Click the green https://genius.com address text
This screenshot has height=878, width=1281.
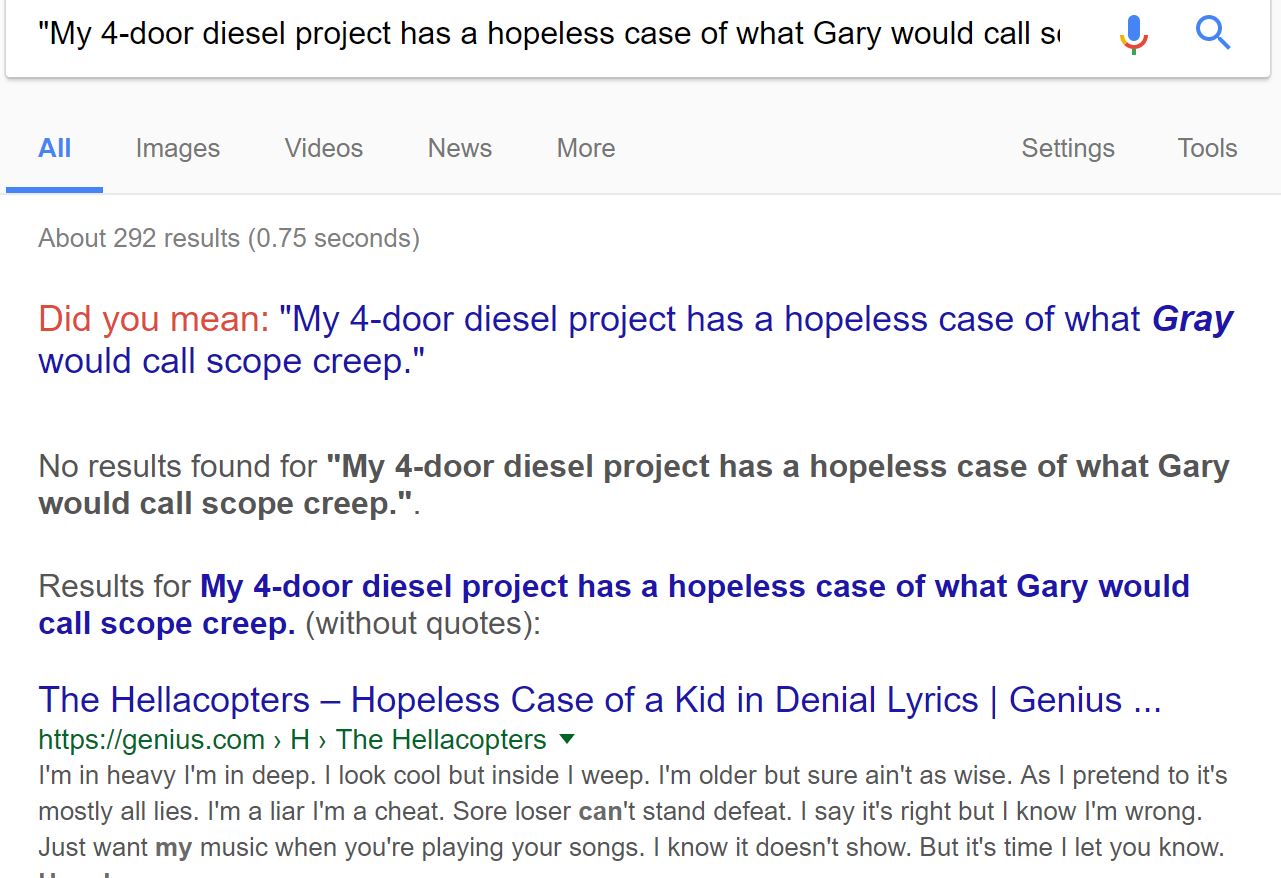tap(151, 740)
